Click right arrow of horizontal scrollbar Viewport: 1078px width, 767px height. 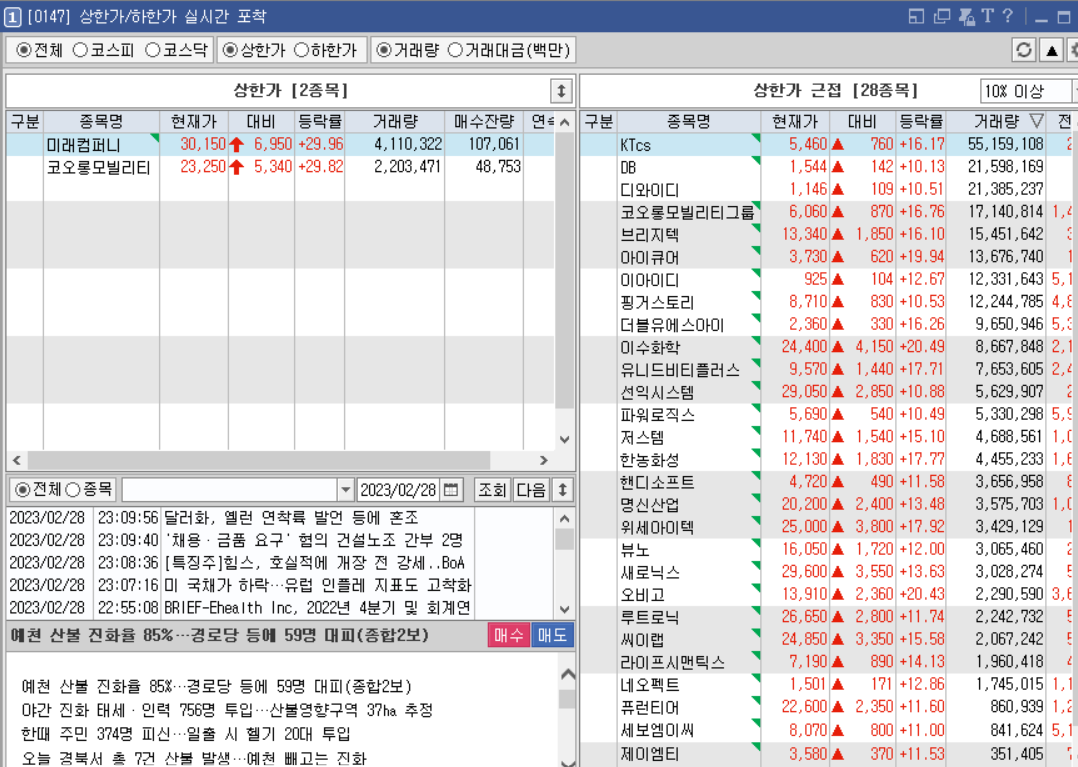544,460
